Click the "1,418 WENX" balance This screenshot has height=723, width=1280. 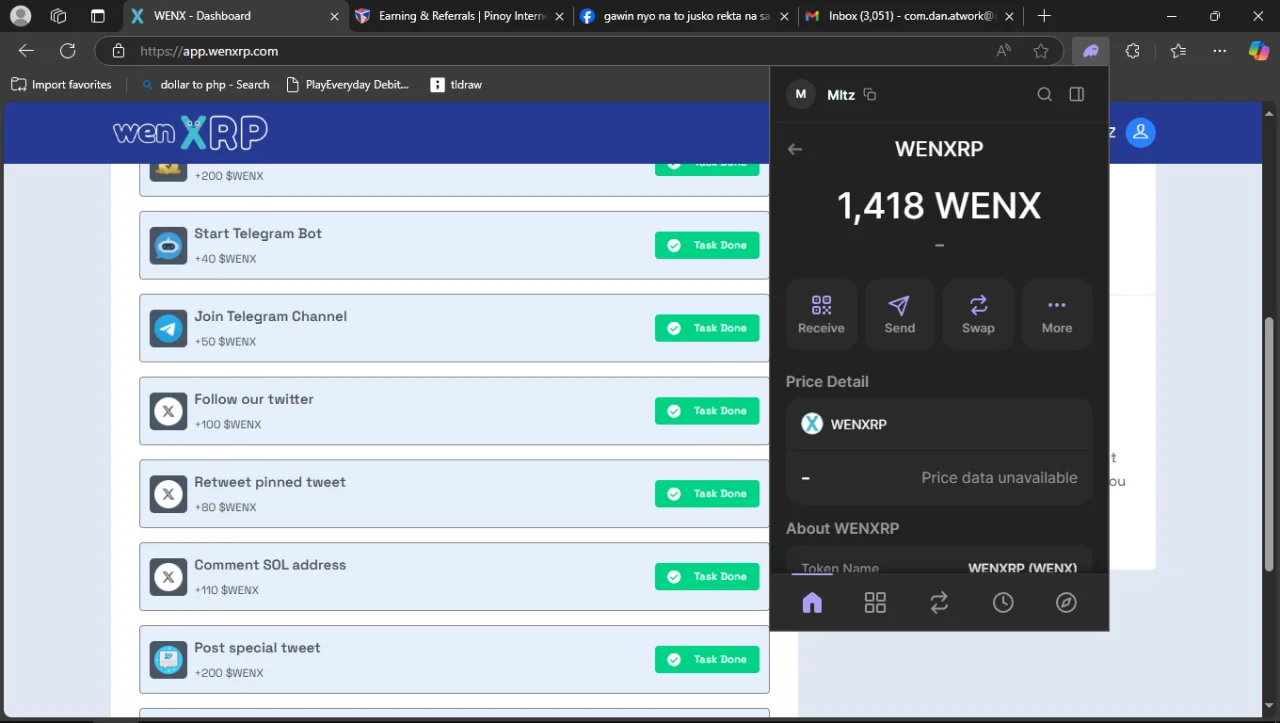pyautogui.click(x=939, y=206)
